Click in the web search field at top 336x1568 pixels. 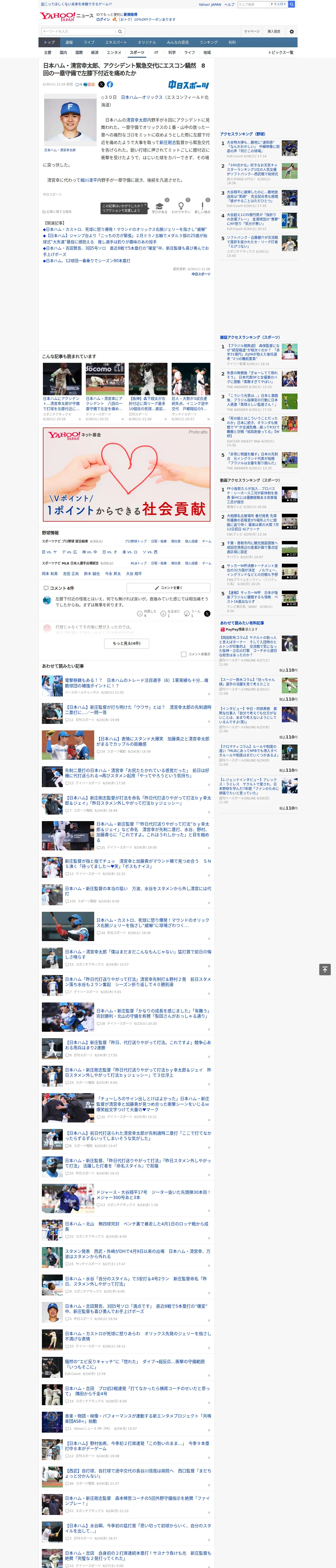pos(254,4)
